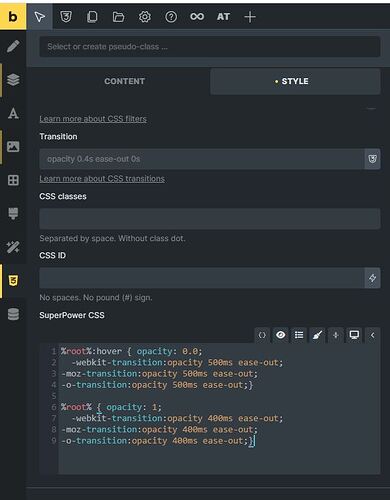Open the paint roller sidebar icon

coord(13,214)
